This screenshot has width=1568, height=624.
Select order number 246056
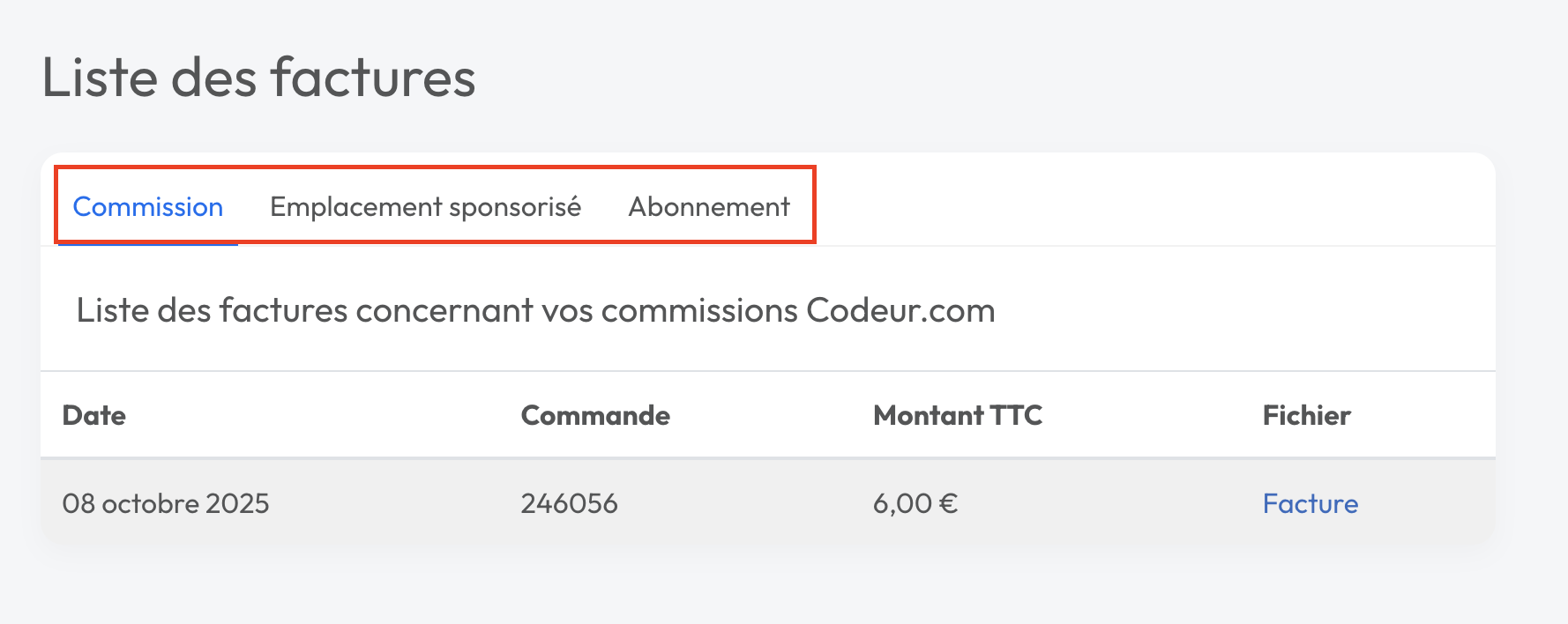569,503
